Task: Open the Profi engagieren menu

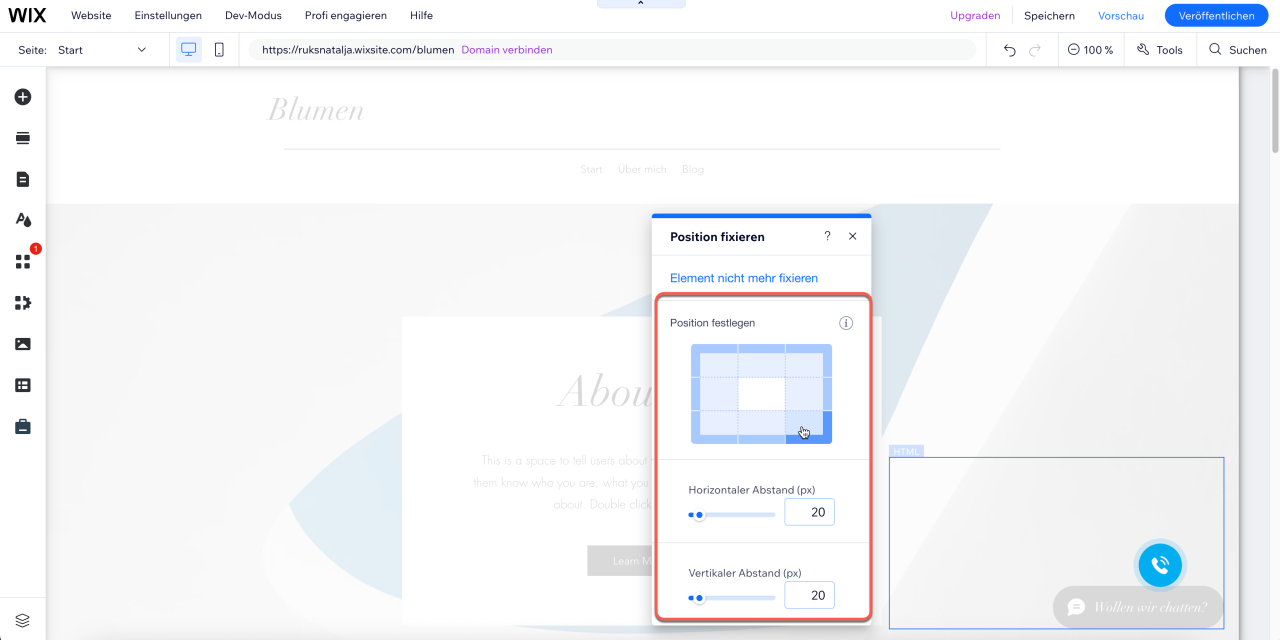Action: [x=346, y=16]
